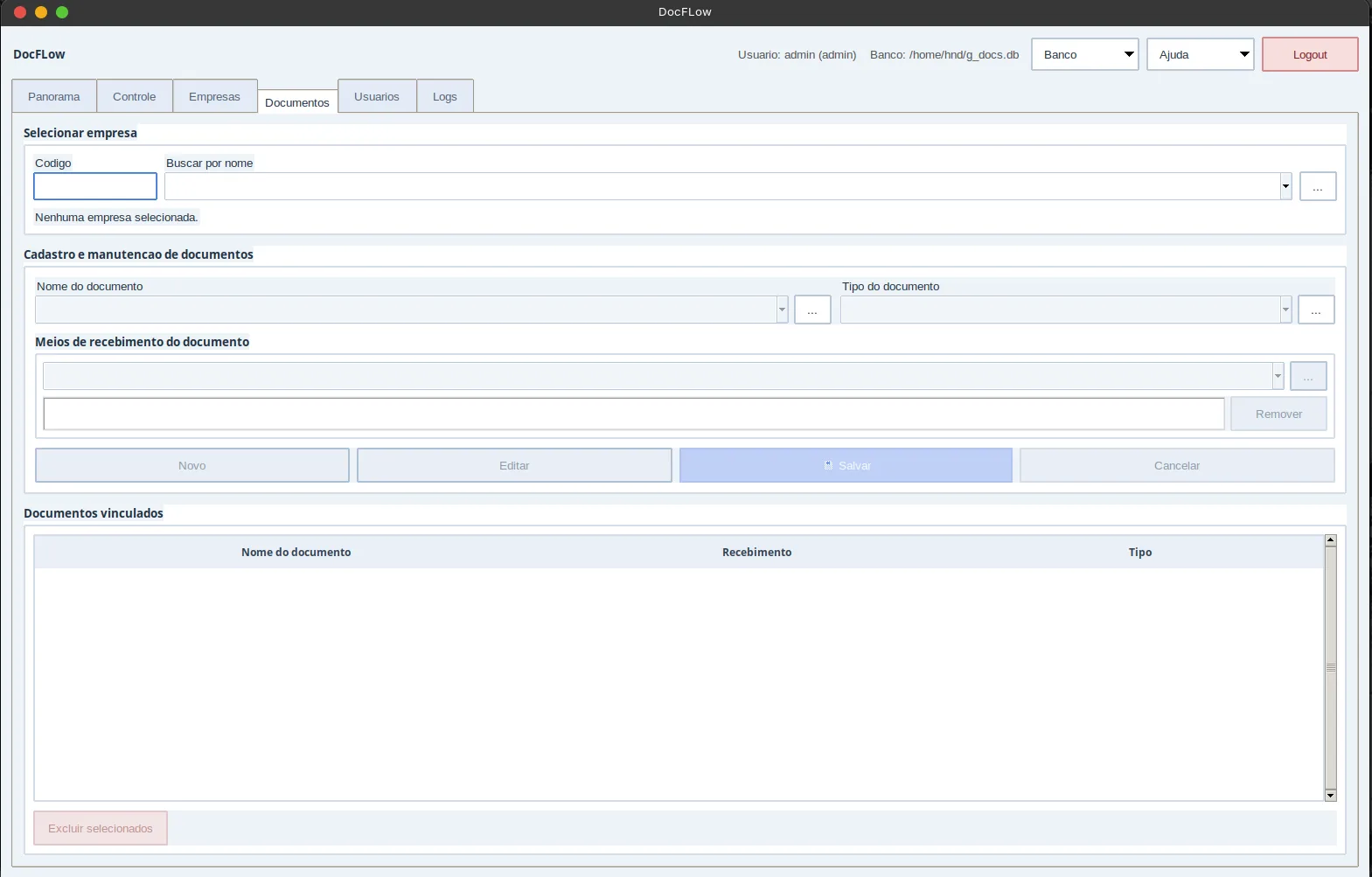This screenshot has height=877, width=1372.
Task: Click ellipsis button beside Tipo do documento
Action: (1316, 310)
